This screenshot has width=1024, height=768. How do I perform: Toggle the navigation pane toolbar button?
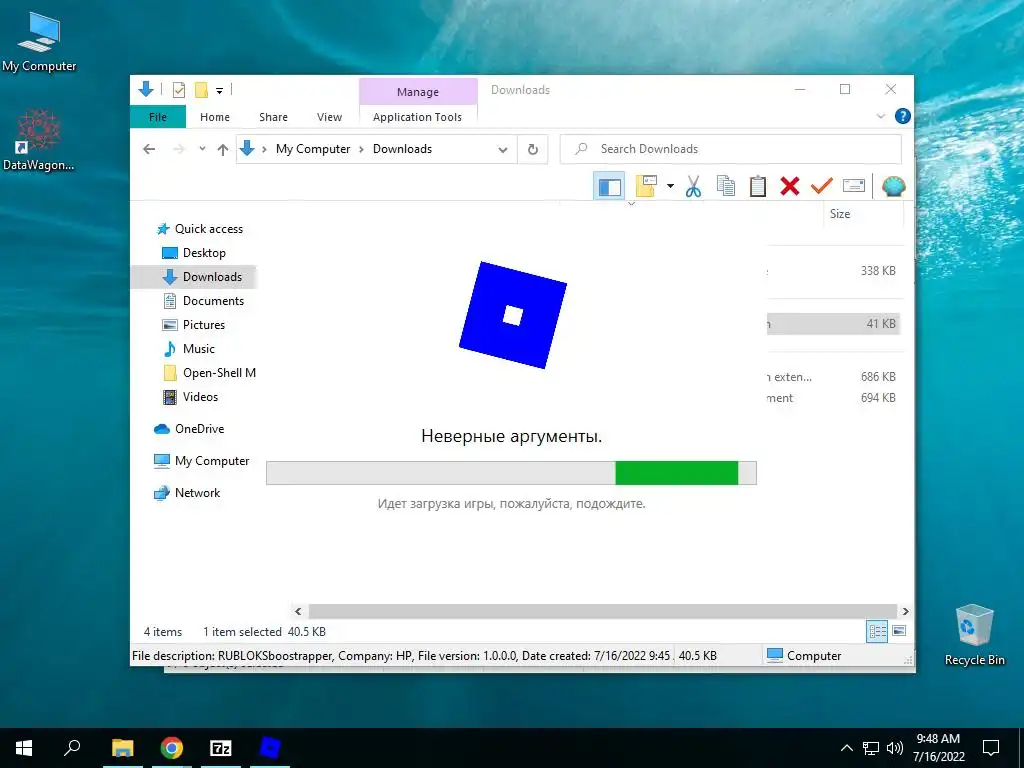point(609,187)
